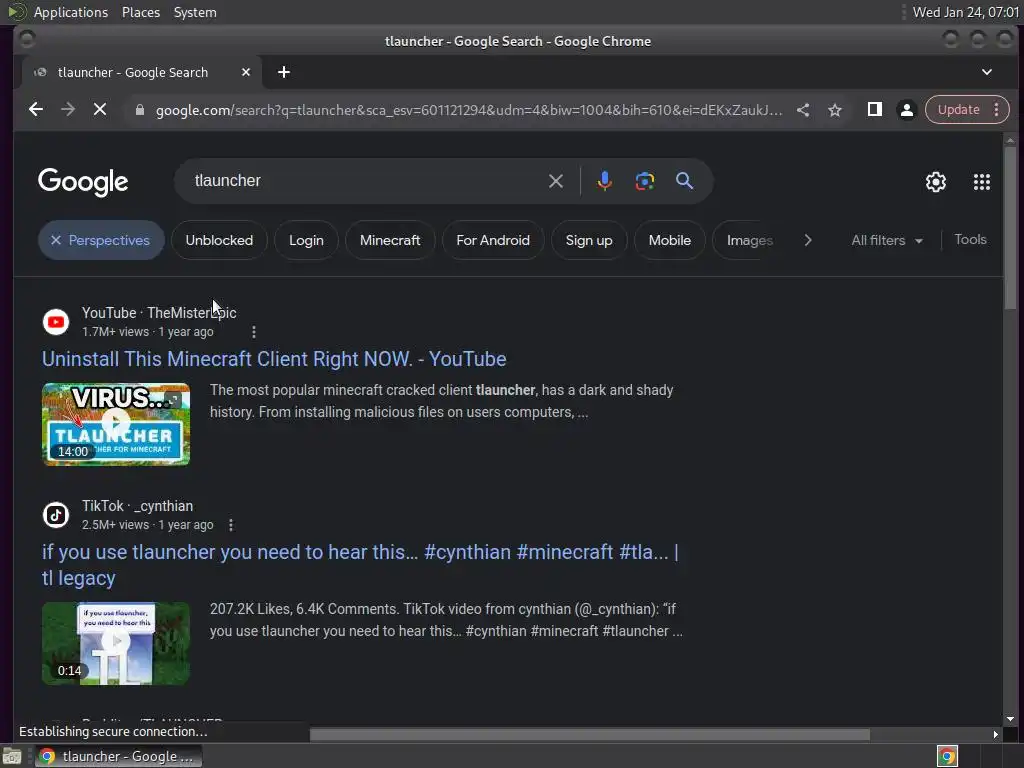Screen dimensions: 1024x768
Task: Click the horizontal scrollbar thumb
Action: [x=589, y=735]
